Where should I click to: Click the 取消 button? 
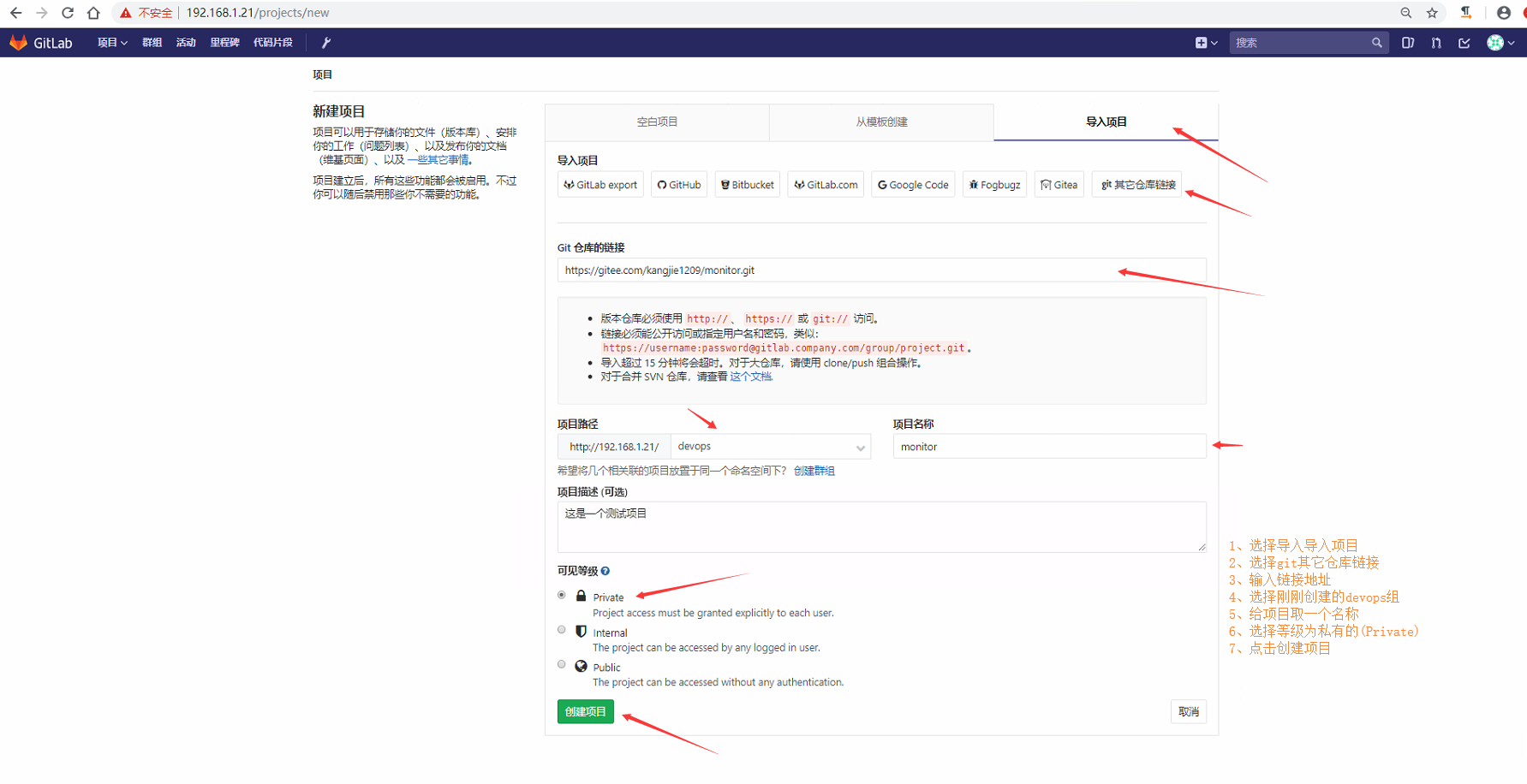click(1189, 711)
